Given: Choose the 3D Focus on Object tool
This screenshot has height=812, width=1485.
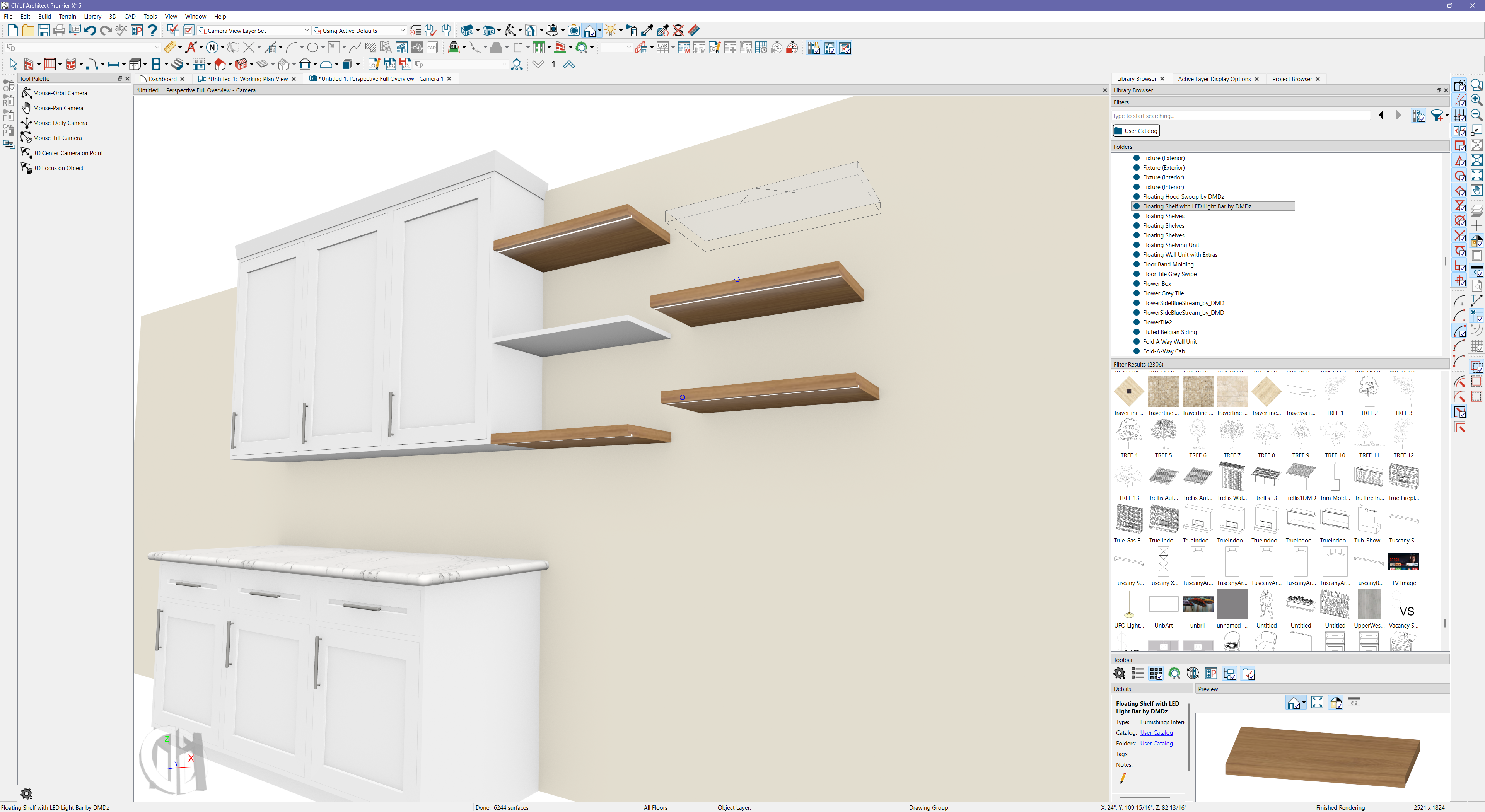Looking at the screenshot, I should tap(58, 168).
